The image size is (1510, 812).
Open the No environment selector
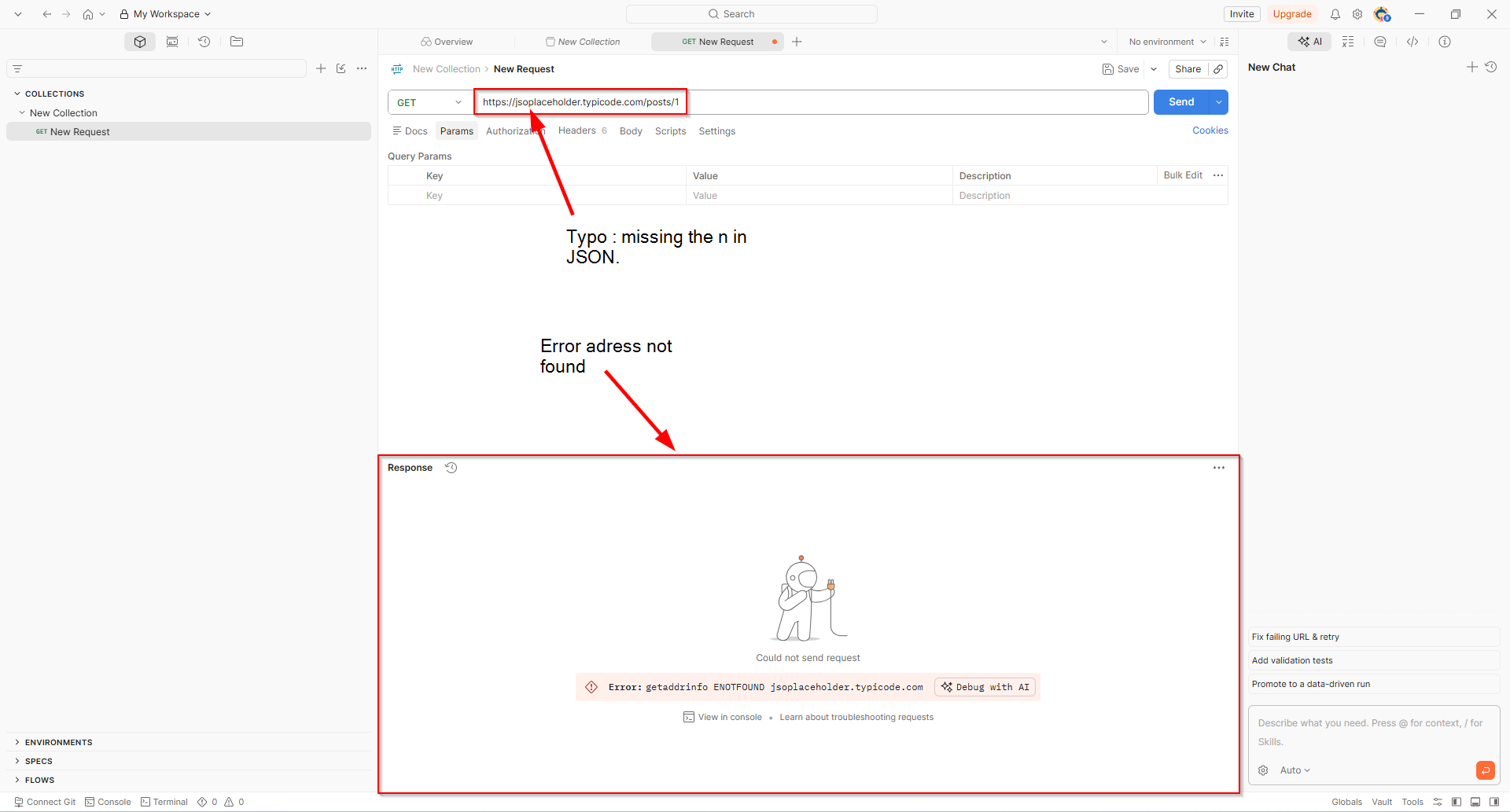(1167, 42)
